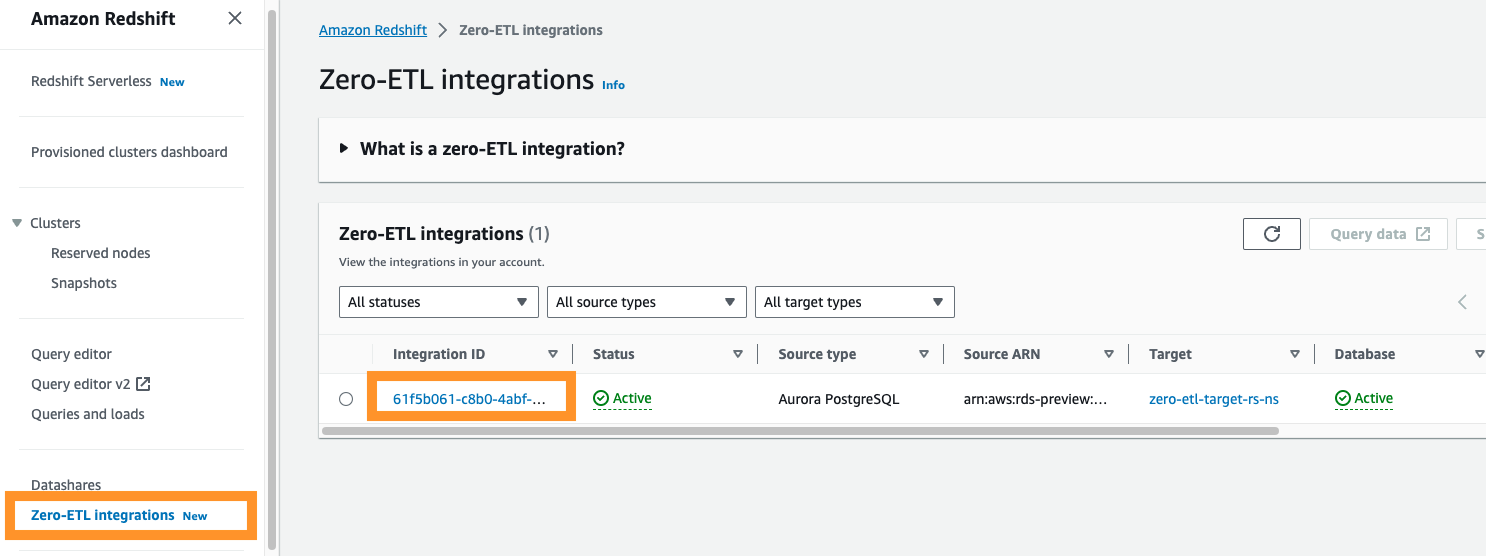Click the table's horizontal scrollbar
The width and height of the screenshot is (1486, 556).
coord(800,431)
